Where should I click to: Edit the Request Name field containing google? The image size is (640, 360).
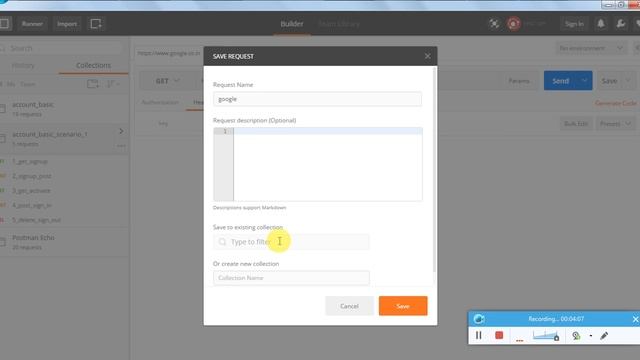317,99
